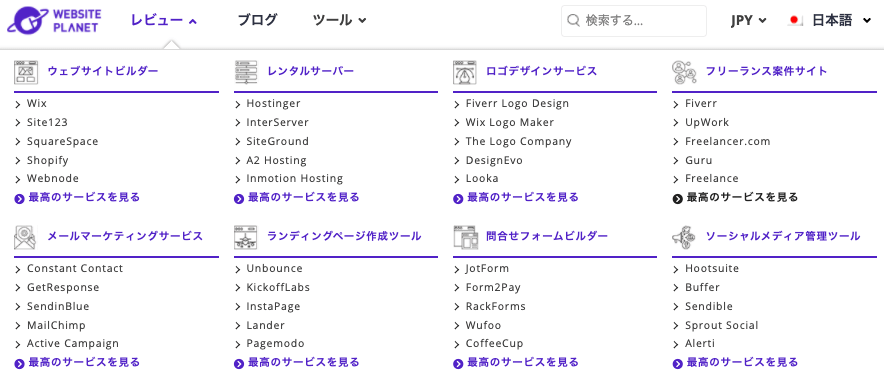This screenshot has width=884, height=386.
Task: Click the contact form builder icon
Action: point(465,237)
